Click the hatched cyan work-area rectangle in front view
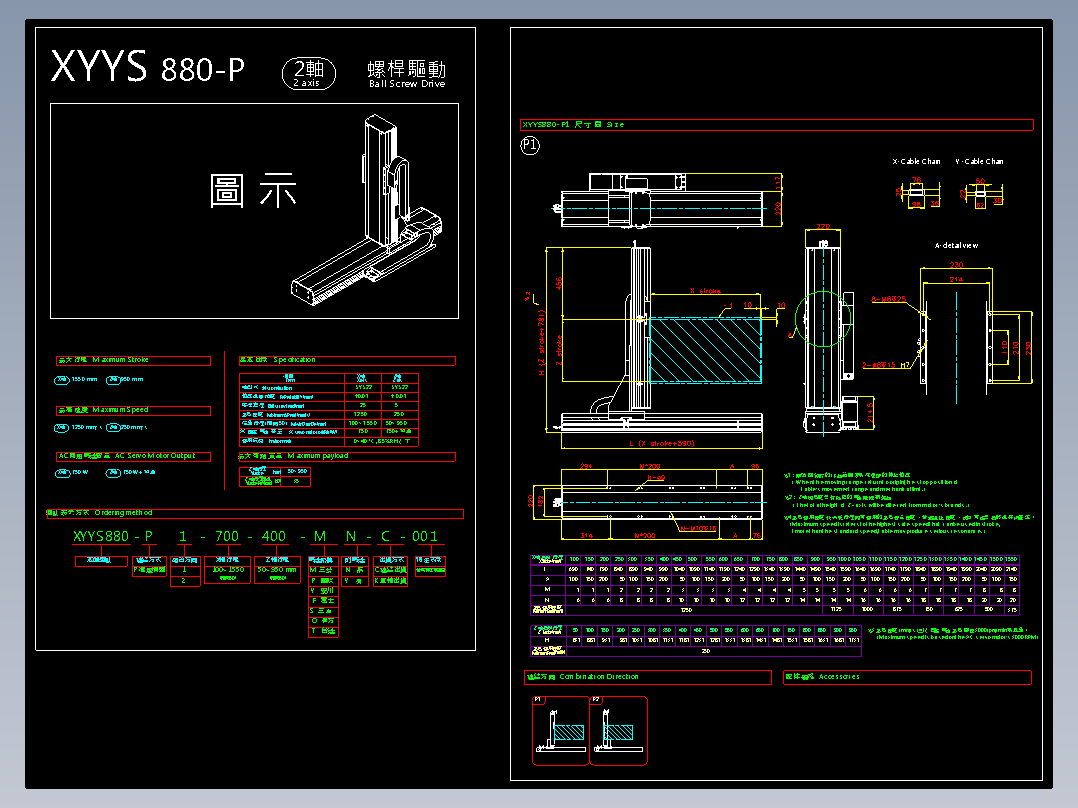 pyautogui.click(x=705, y=351)
